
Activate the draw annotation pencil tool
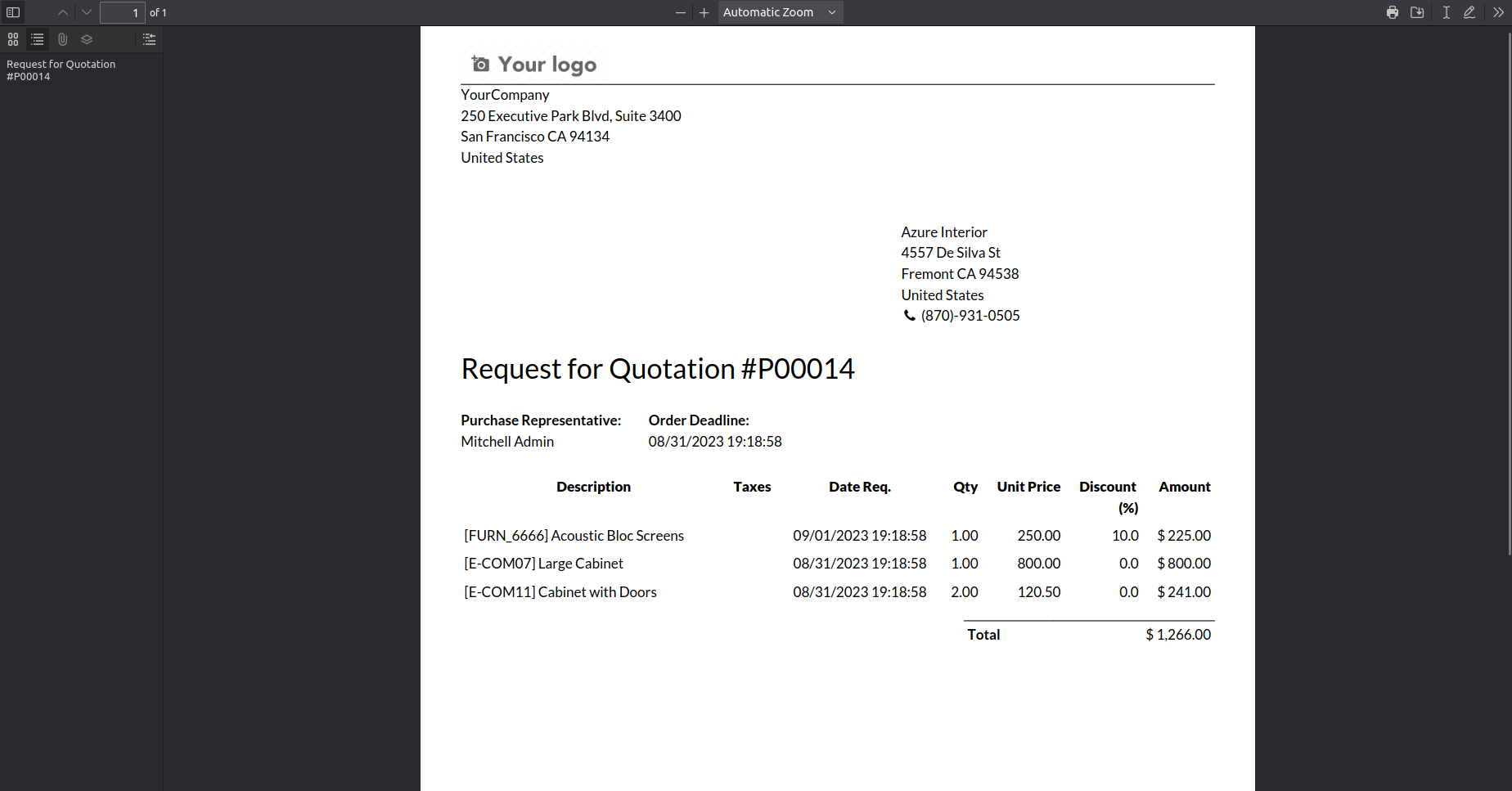point(1469,12)
